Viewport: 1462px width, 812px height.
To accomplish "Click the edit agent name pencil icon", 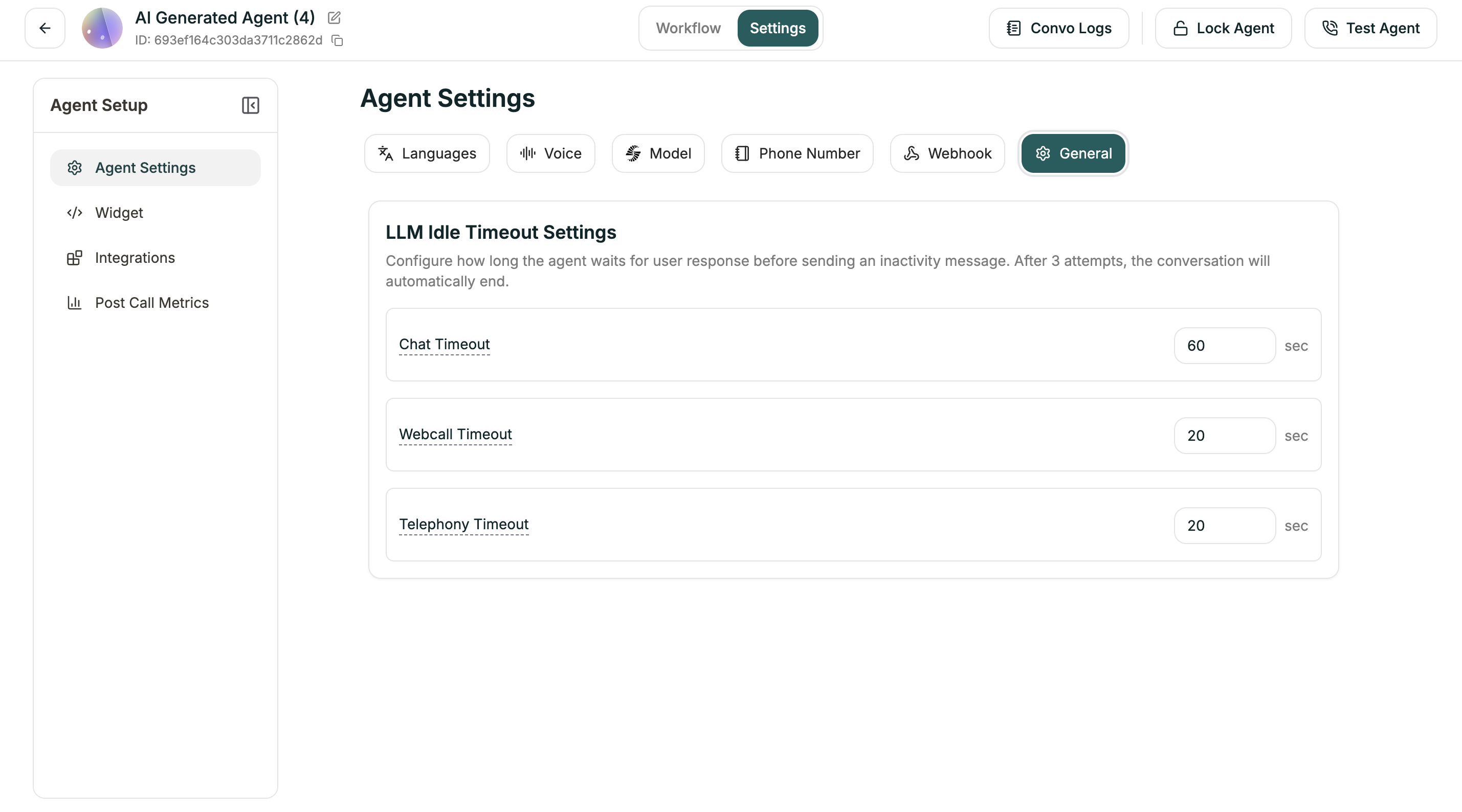I will pyautogui.click(x=334, y=17).
